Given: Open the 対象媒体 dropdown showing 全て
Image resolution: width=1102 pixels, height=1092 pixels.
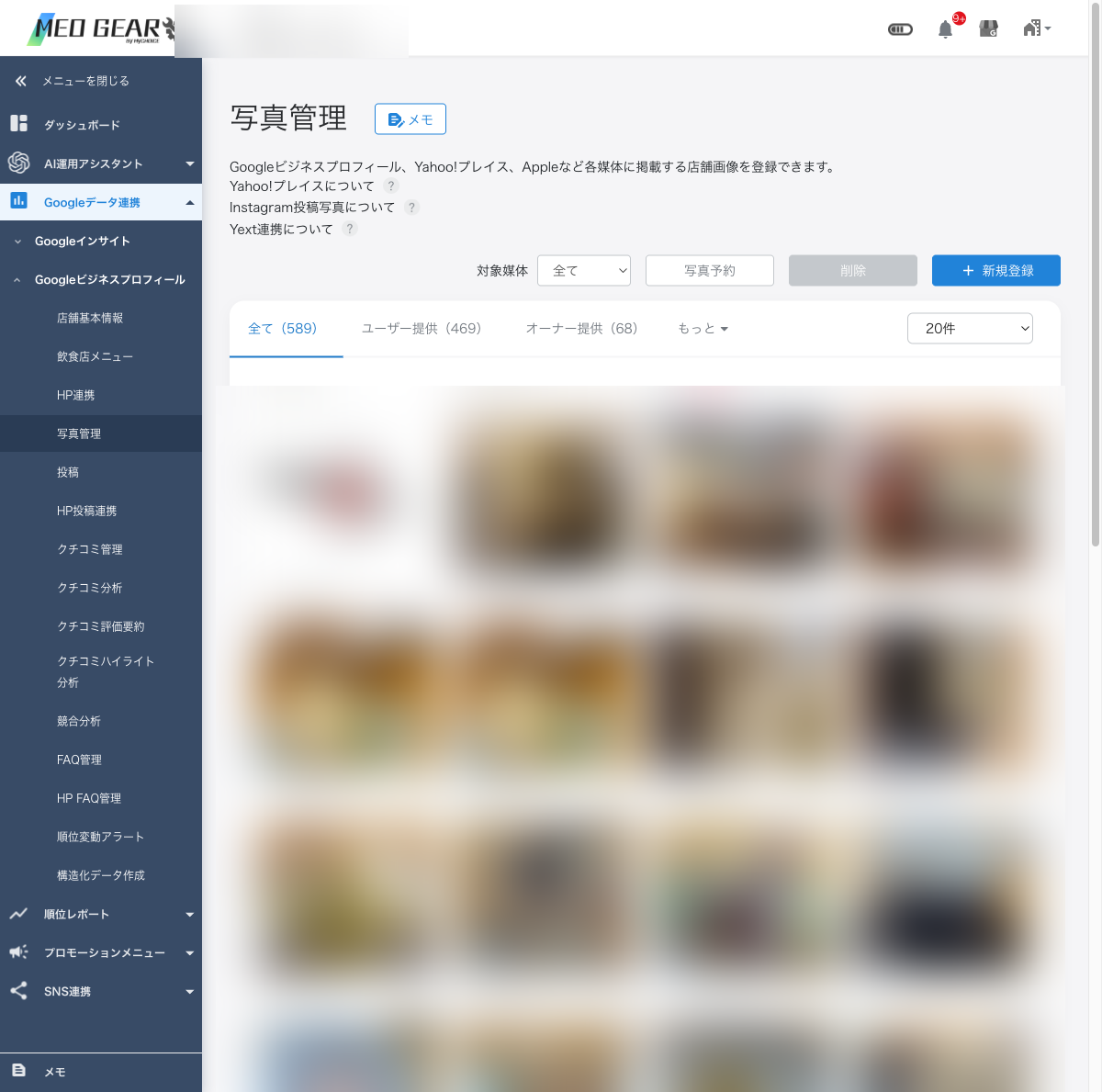Looking at the screenshot, I should (x=584, y=270).
